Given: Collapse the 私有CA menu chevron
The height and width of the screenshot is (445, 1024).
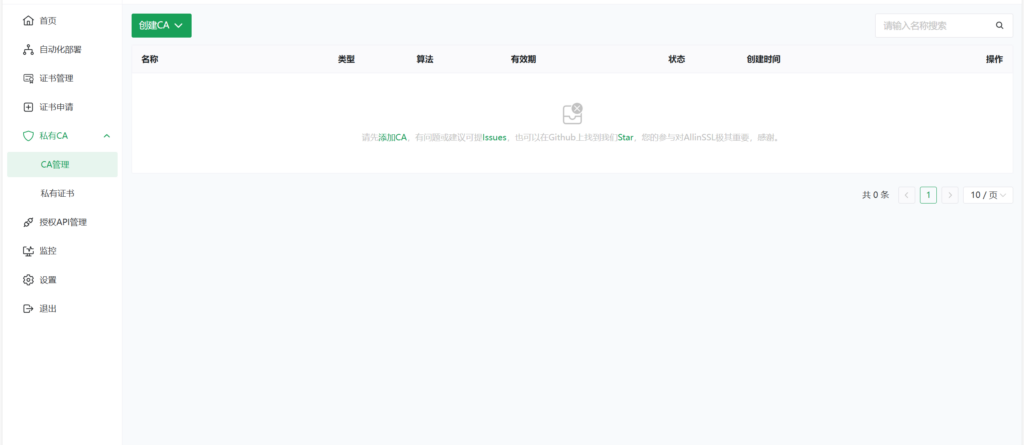Looking at the screenshot, I should point(107,136).
